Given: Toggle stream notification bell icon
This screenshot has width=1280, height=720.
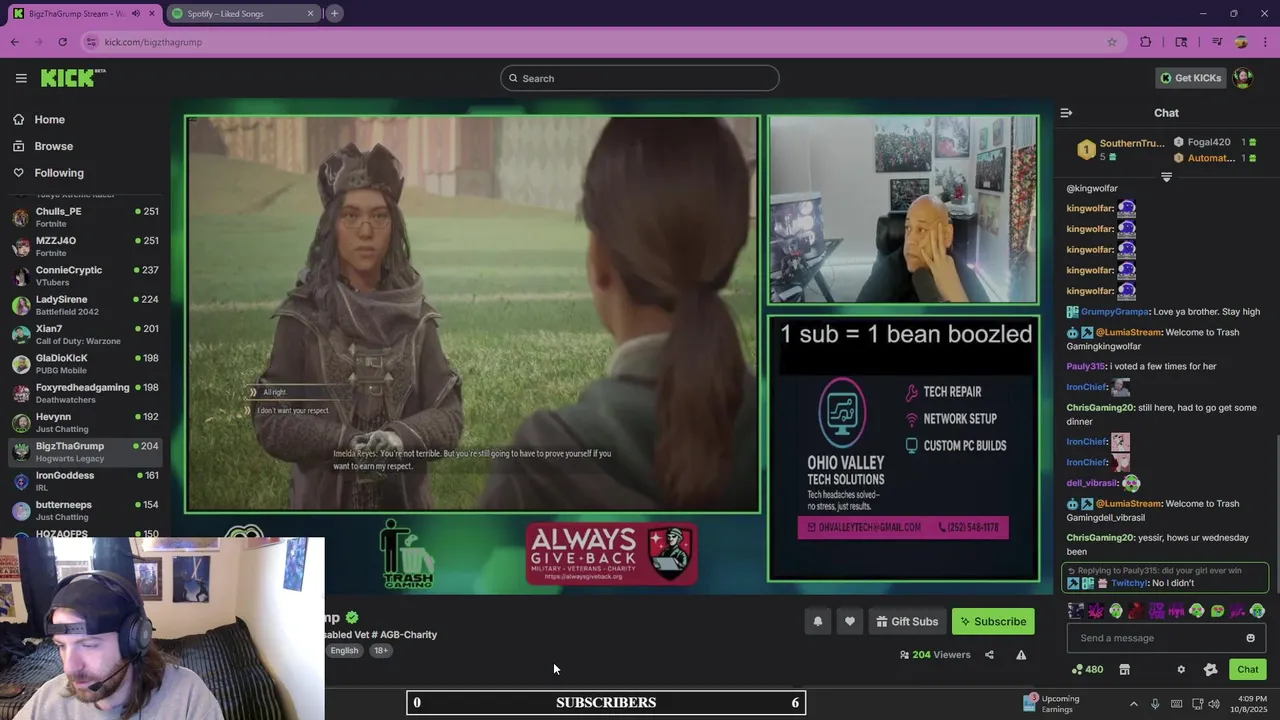Looking at the screenshot, I should (x=817, y=622).
